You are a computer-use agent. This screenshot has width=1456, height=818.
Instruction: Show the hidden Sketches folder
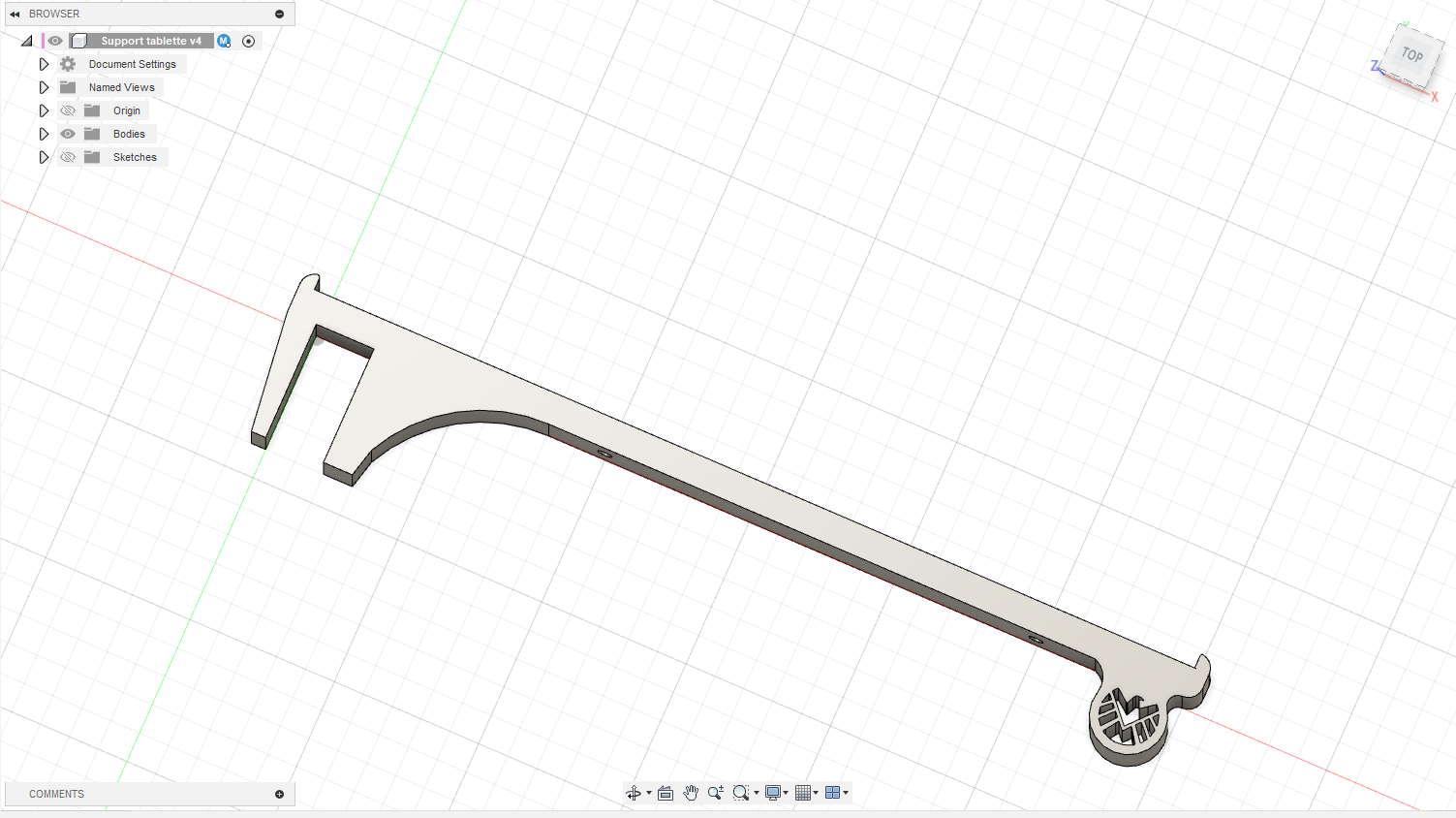click(68, 157)
